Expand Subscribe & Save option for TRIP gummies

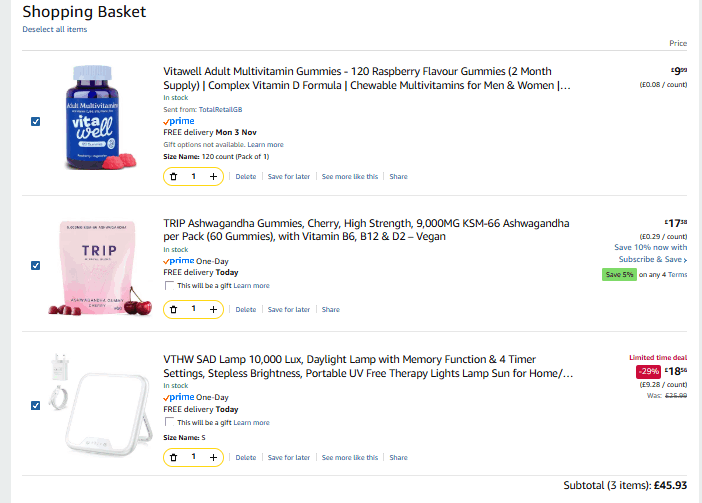[652, 259]
